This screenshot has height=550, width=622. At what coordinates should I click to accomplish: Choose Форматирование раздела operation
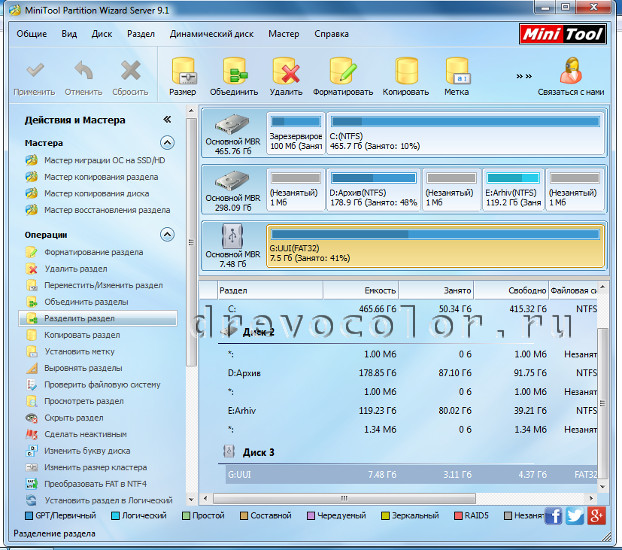(x=84, y=252)
